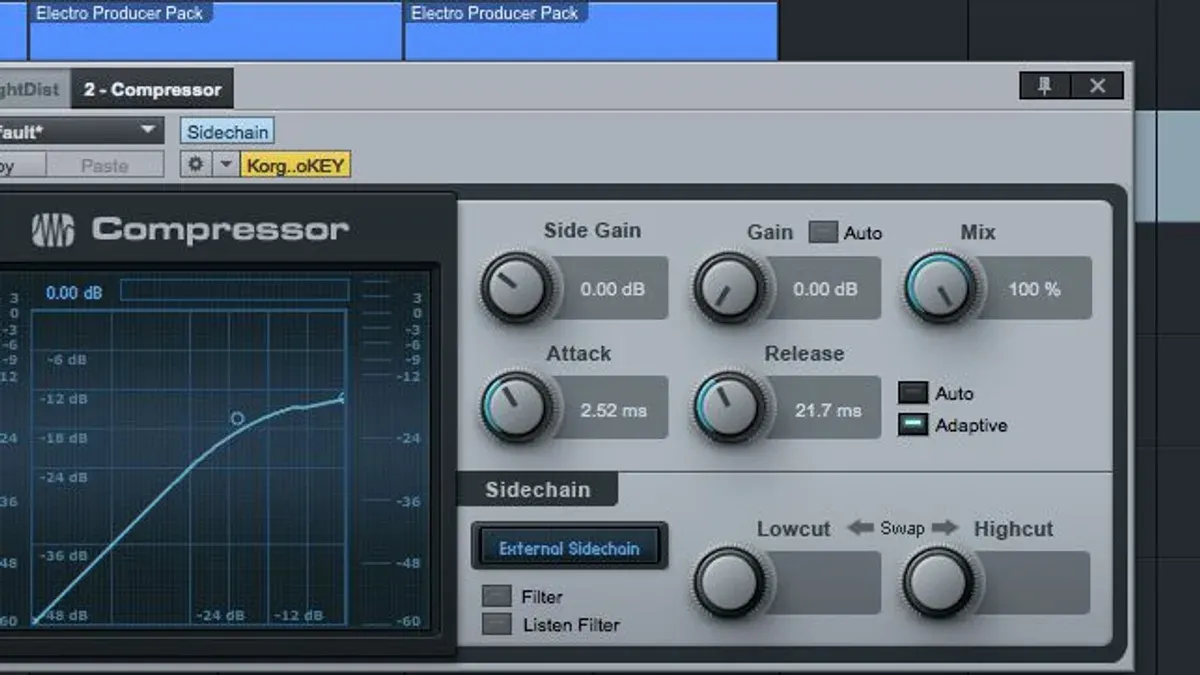Click the Side Gain knob
Image resolution: width=1200 pixels, height=675 pixels.
point(517,288)
